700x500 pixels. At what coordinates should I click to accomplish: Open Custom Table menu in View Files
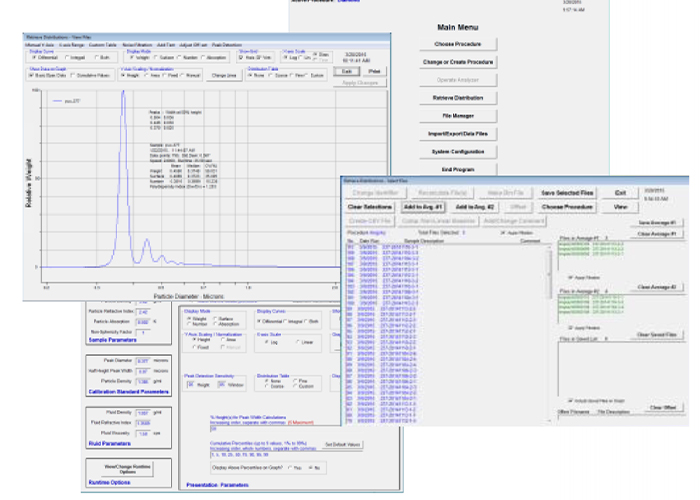click(x=103, y=45)
